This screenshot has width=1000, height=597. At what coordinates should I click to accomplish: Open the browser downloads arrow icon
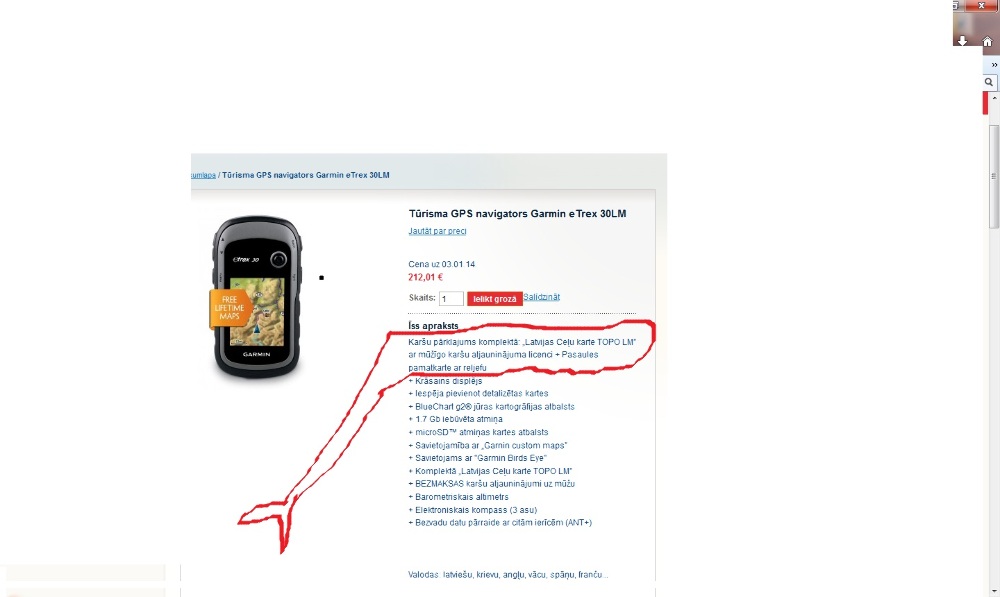(962, 41)
